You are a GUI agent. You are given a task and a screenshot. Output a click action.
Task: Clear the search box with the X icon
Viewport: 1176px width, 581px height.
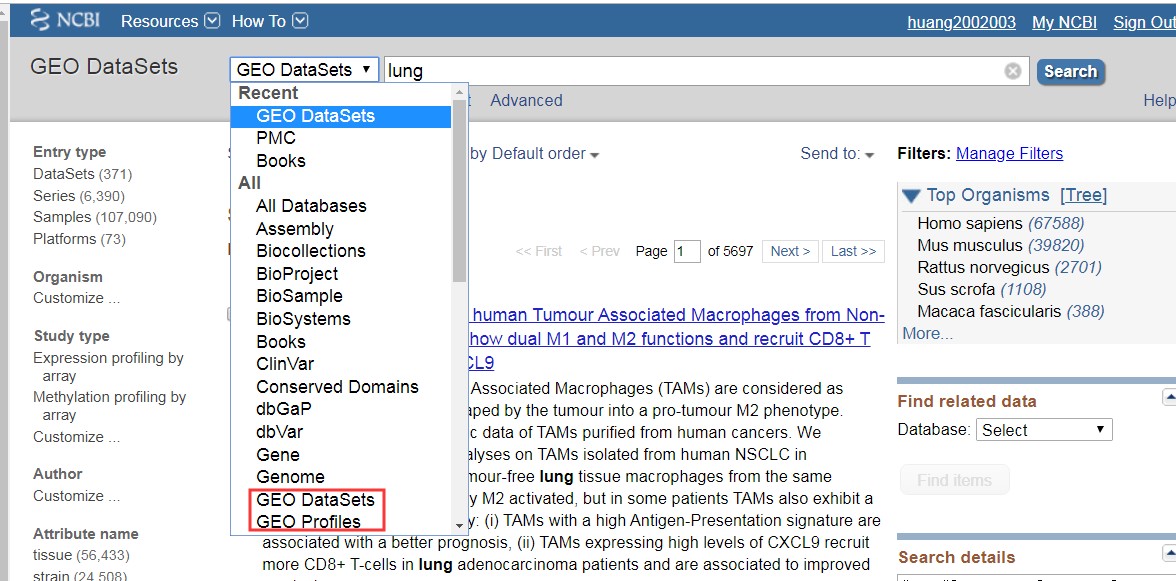coord(1012,70)
